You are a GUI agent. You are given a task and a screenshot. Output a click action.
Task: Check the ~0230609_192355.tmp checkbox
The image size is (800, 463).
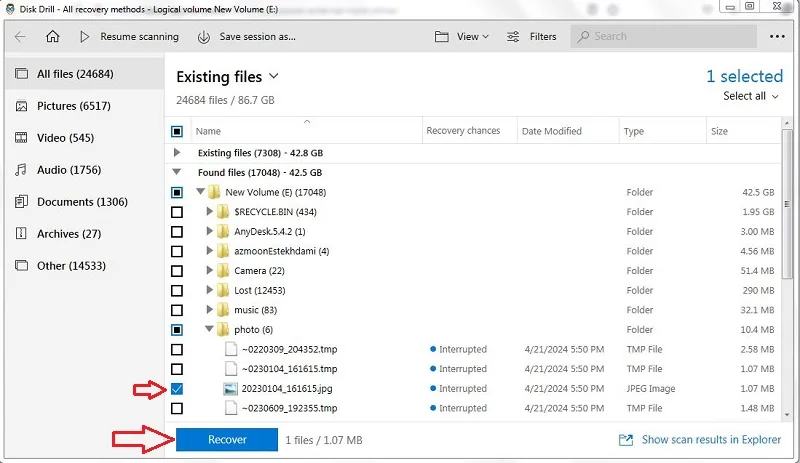click(x=177, y=408)
